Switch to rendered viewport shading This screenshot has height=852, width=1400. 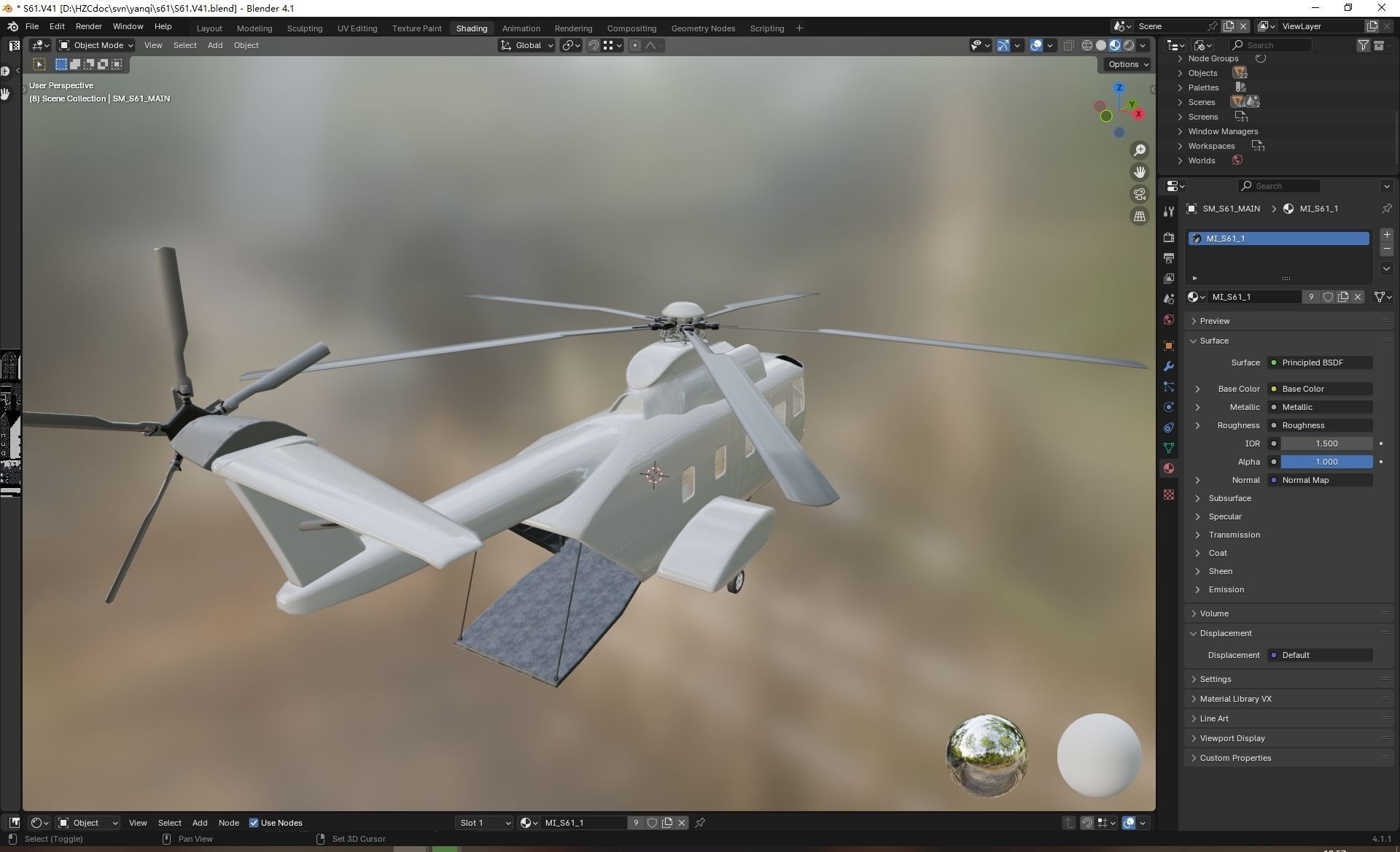coord(1129,45)
